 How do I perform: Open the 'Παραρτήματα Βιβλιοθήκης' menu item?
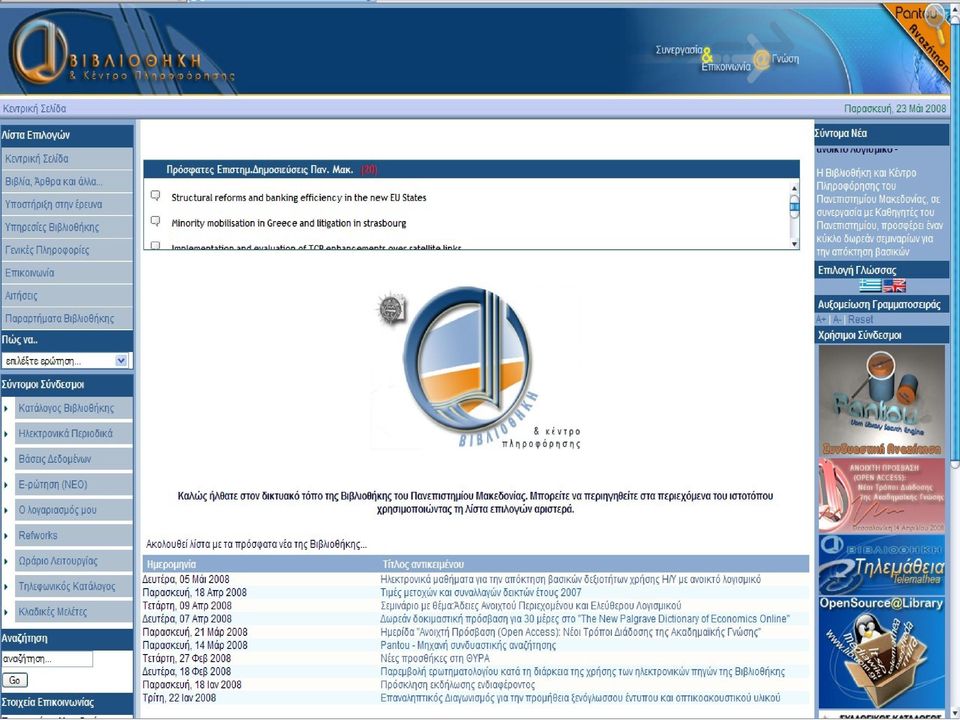coord(67,318)
